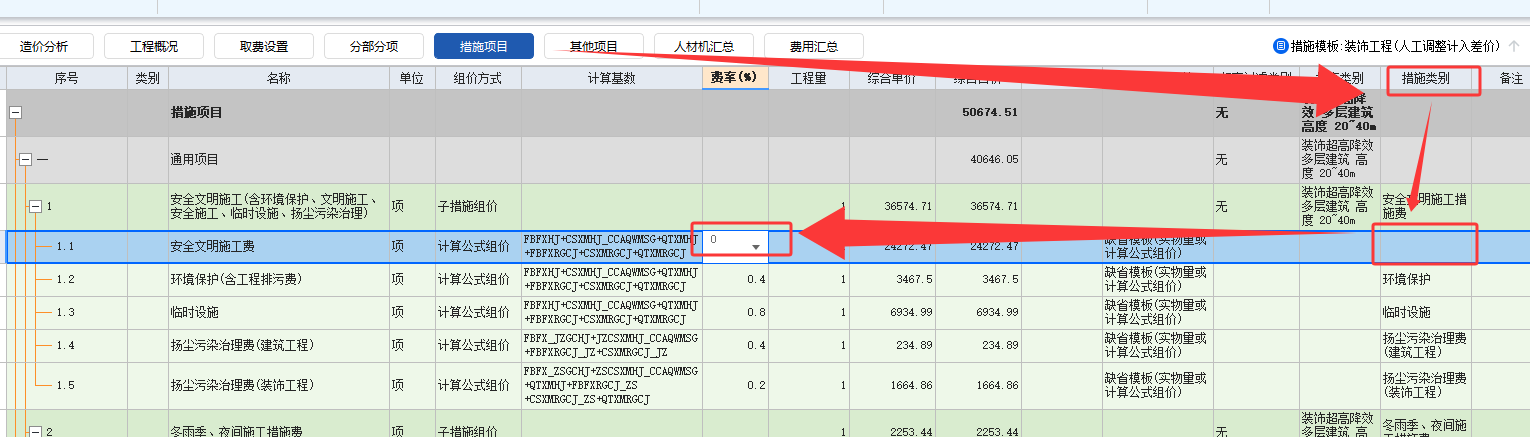Collapse row 1 安全文明施工 node
Viewport: 1530px width, 437px height.
coord(35,206)
